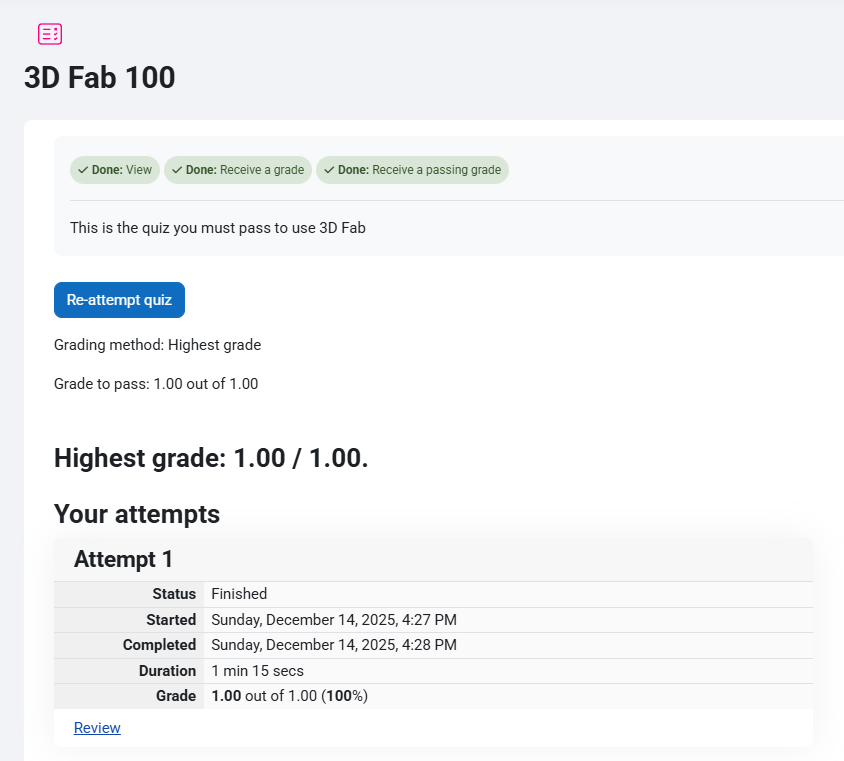This screenshot has height=761, width=844.
Task: Click the 'Highest grade: 1.00 / 1.00.' heading
Action: tap(211, 458)
